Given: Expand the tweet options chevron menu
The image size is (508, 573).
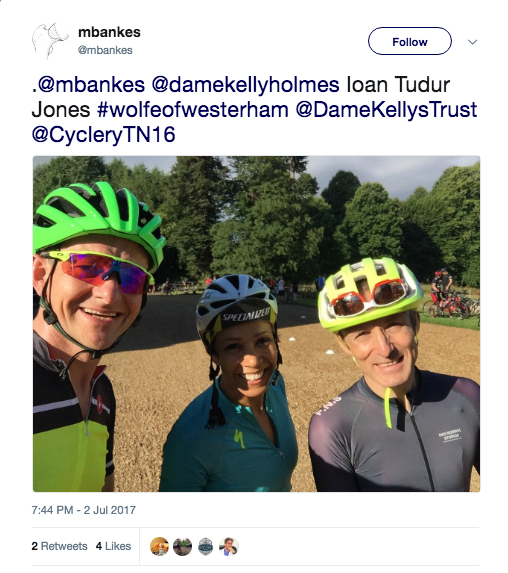Looking at the screenshot, I should [473, 42].
